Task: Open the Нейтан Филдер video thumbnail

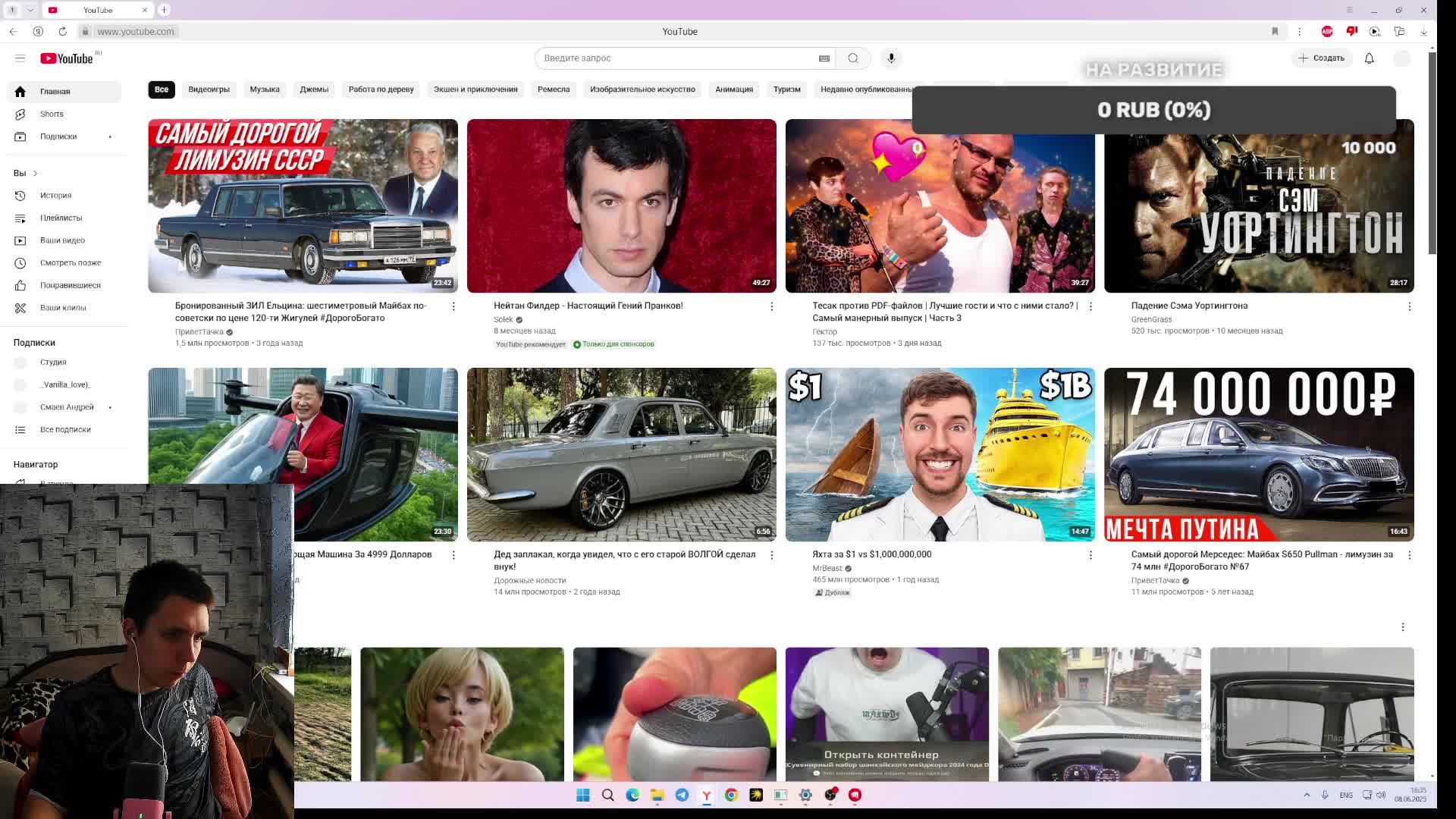Action: point(621,206)
